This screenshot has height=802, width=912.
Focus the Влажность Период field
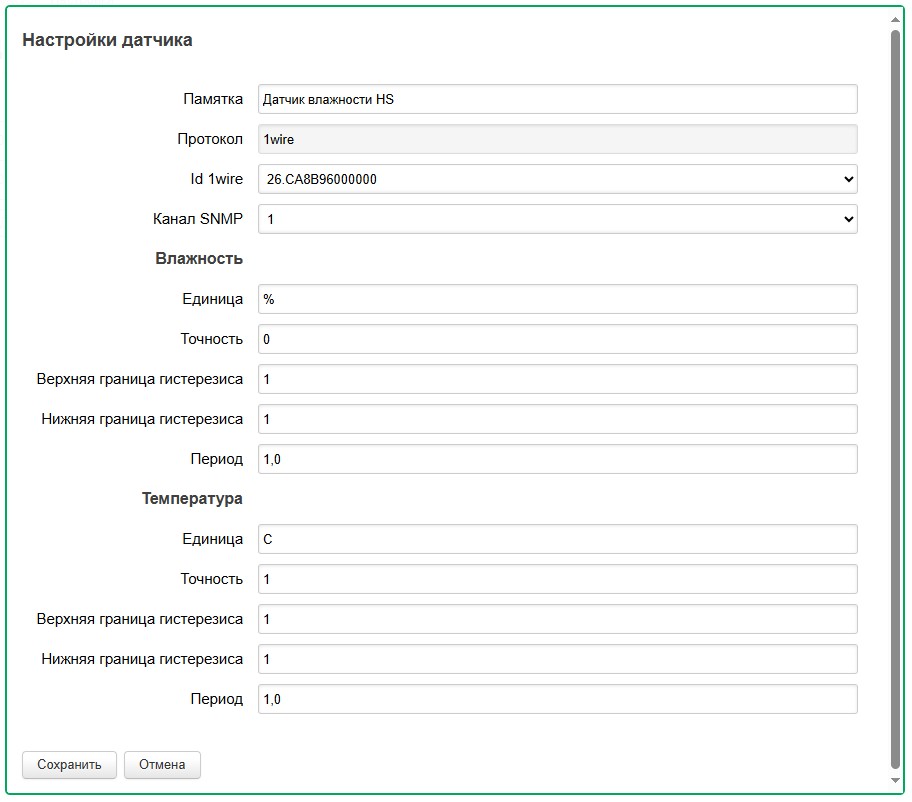557,459
